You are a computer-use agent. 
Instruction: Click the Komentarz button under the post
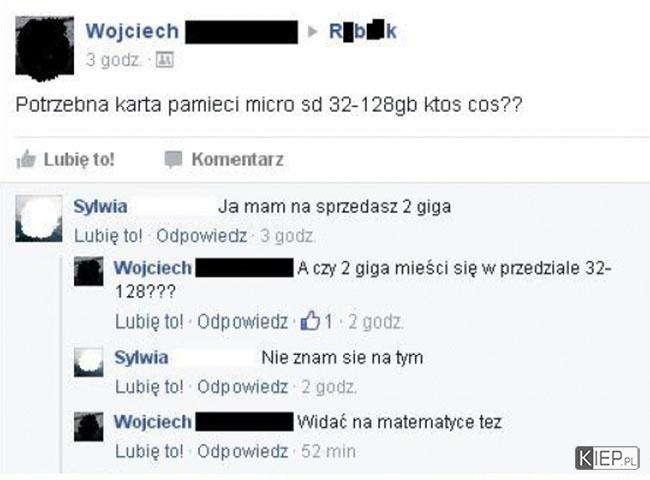pos(224,160)
